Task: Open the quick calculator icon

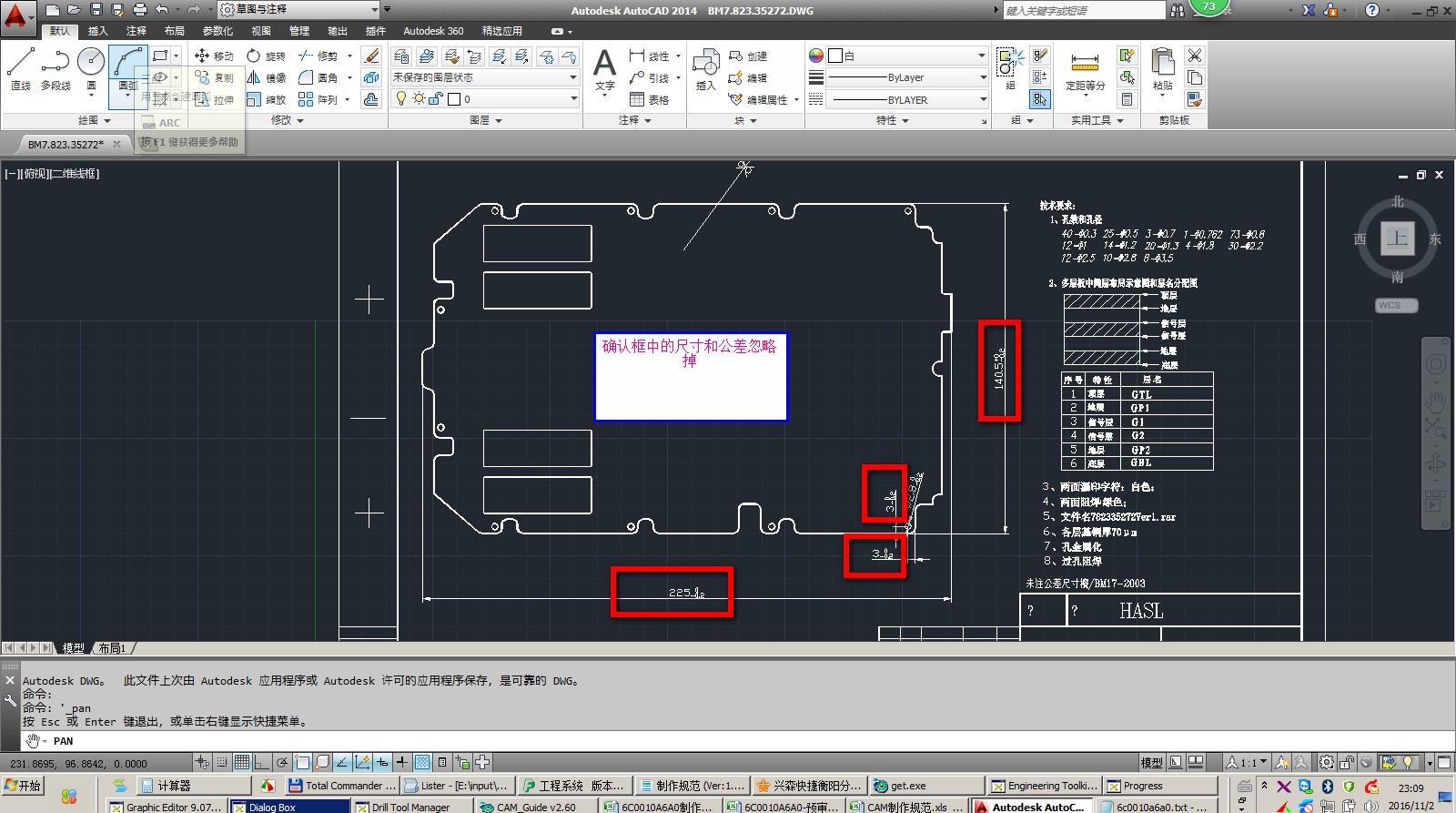Action: (x=1127, y=99)
